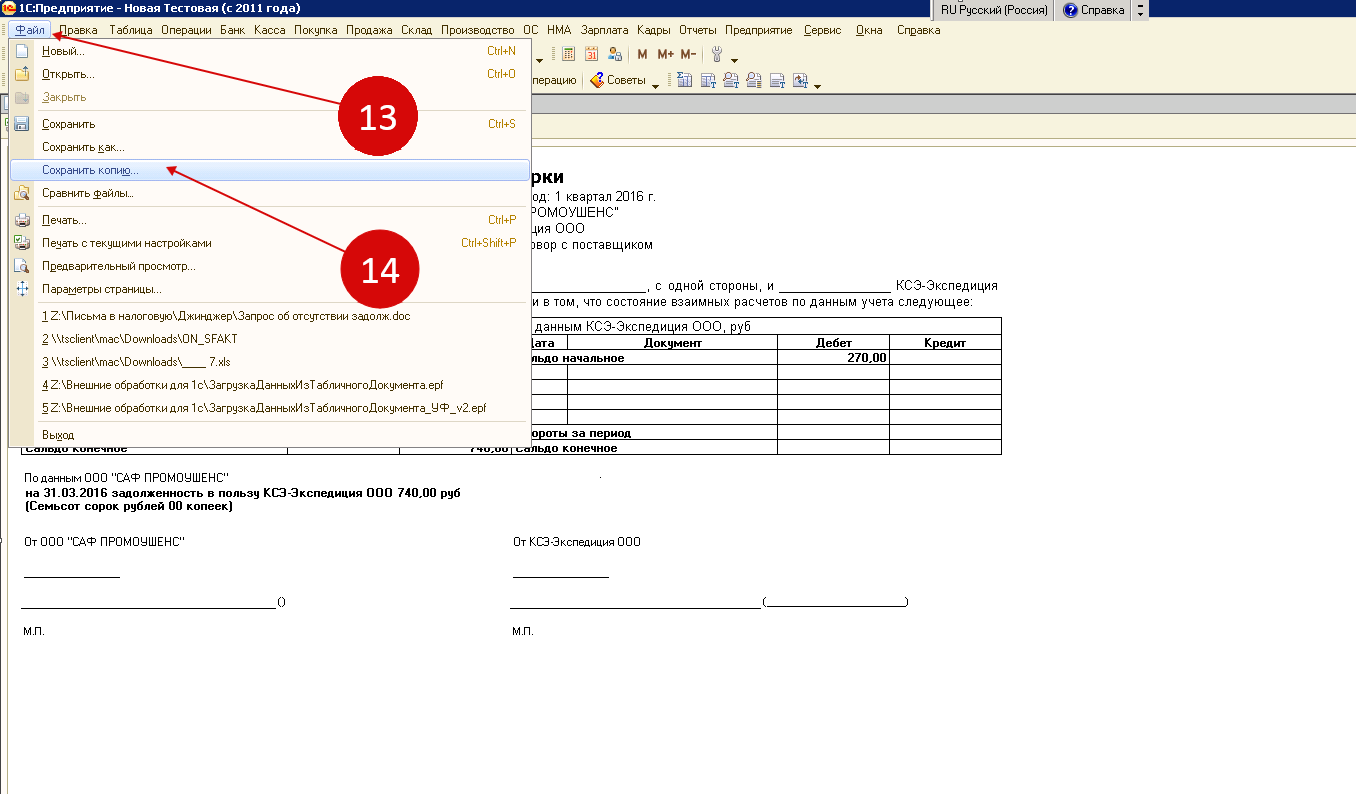Click the Save diskette icon beside Сохранить
The image size is (1356, 794).
pyautogui.click(x=21, y=124)
